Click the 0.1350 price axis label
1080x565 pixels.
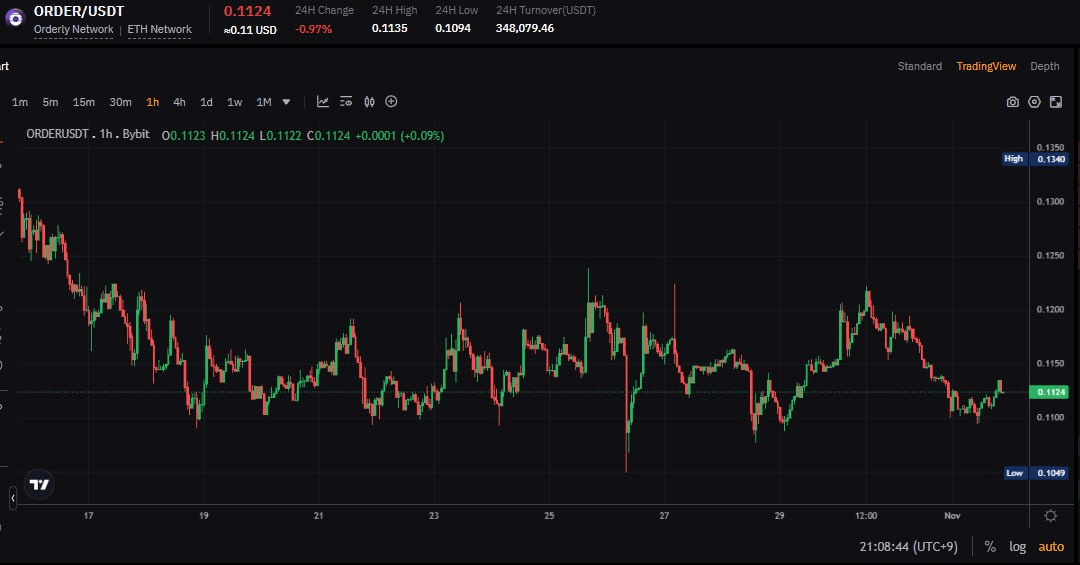1050,147
